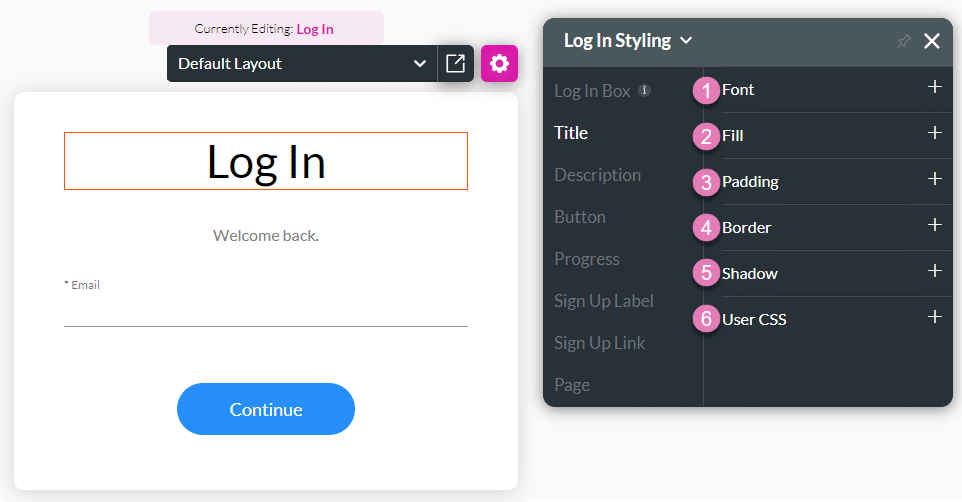
Task: Switch to the Progress styling tab
Action: coord(587,259)
